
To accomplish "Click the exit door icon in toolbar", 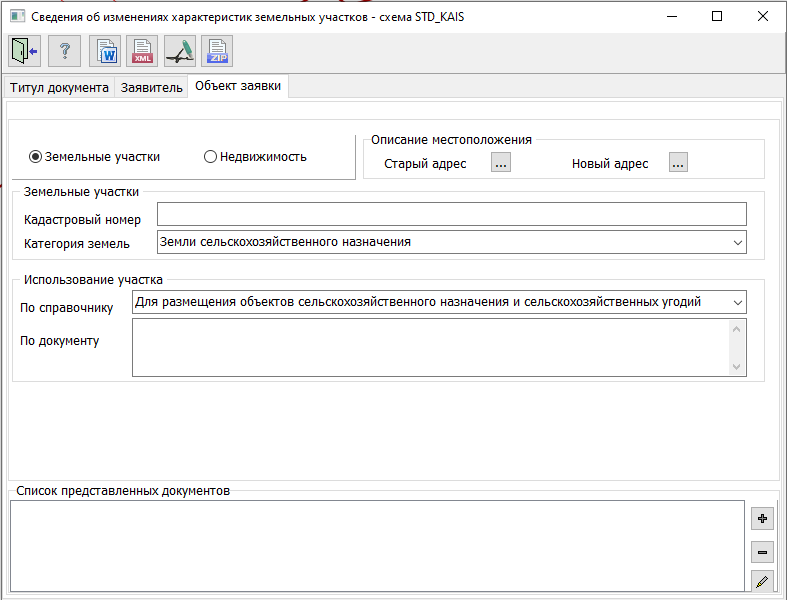I will 24,50.
